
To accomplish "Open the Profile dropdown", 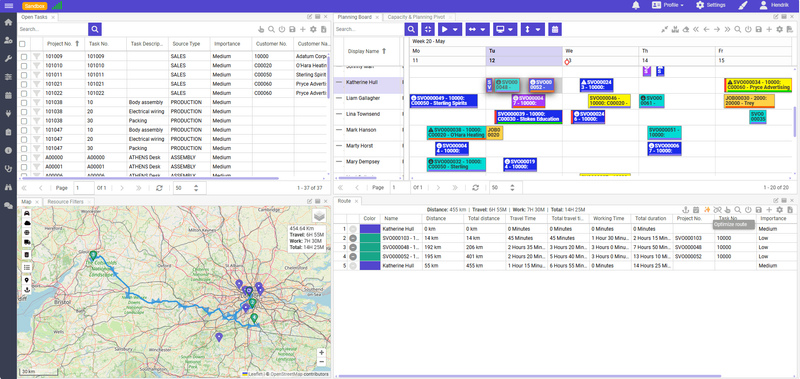I will tap(667, 5).
